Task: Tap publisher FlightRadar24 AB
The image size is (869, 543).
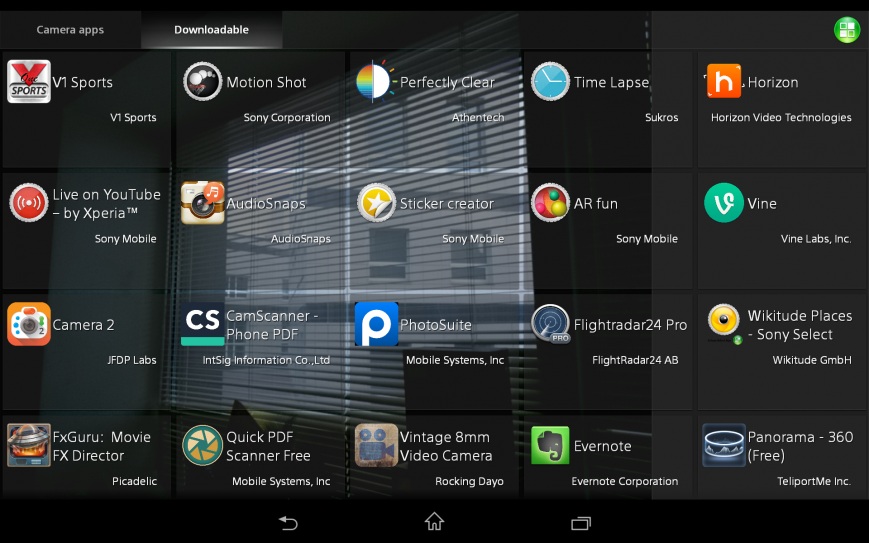Action: (635, 360)
